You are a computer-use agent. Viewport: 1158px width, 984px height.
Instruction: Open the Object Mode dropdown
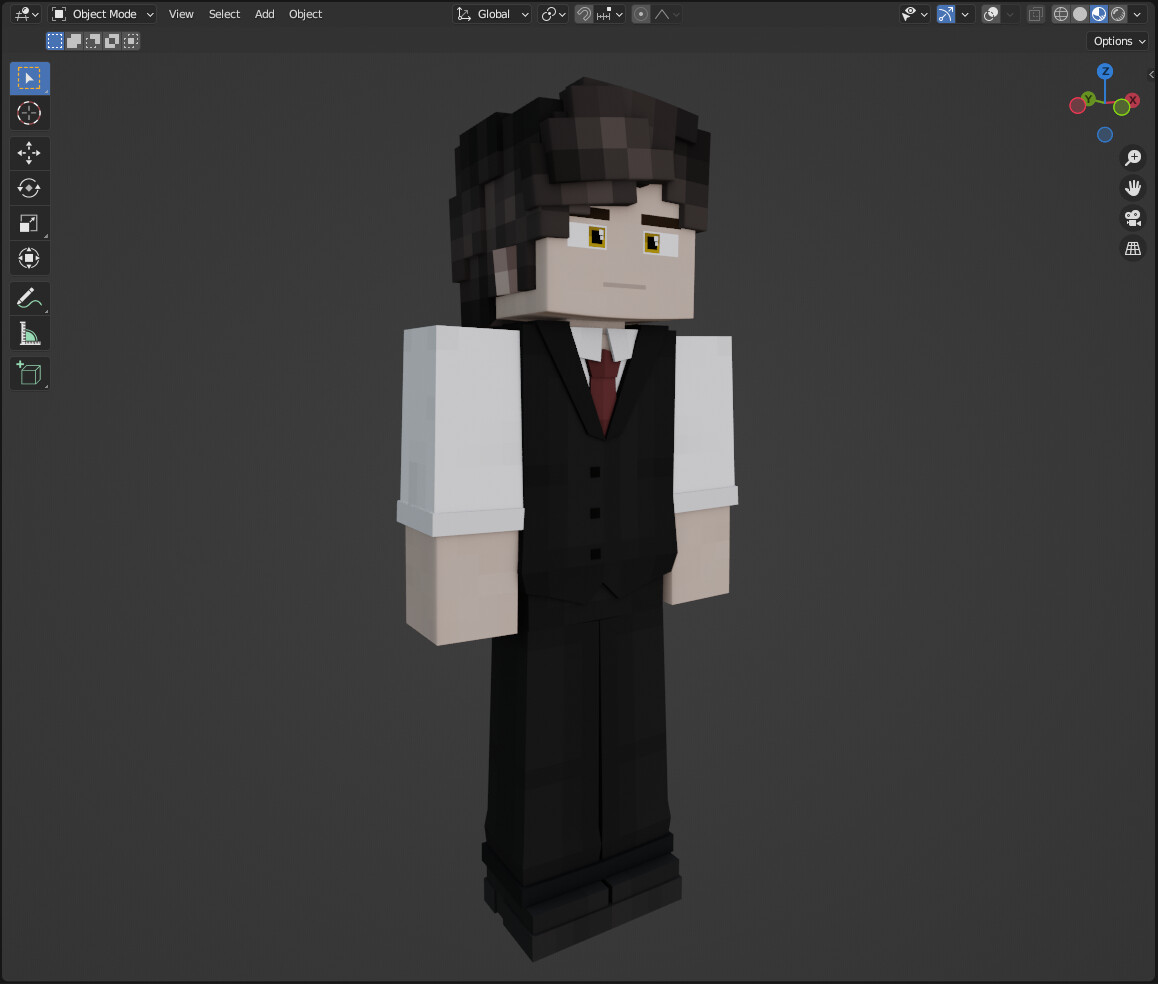101,13
